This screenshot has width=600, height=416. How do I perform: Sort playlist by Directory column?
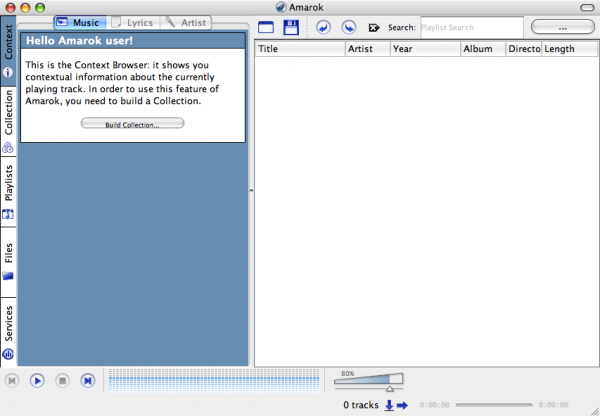pos(523,49)
